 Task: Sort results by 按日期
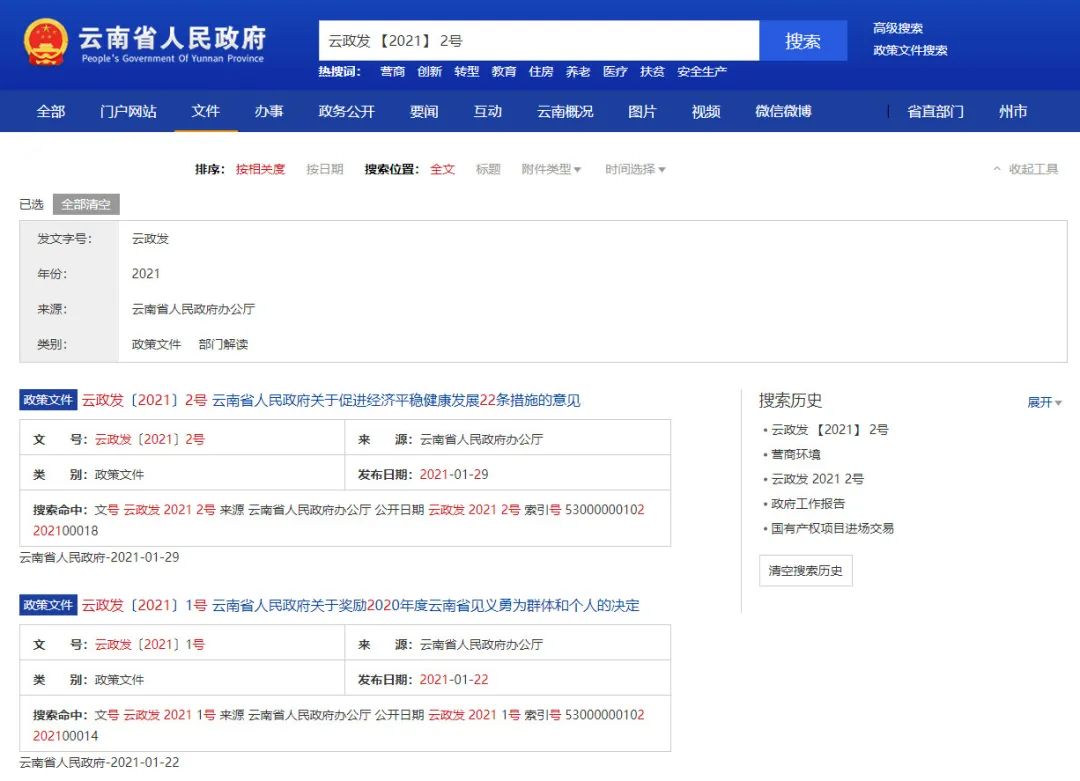point(324,169)
